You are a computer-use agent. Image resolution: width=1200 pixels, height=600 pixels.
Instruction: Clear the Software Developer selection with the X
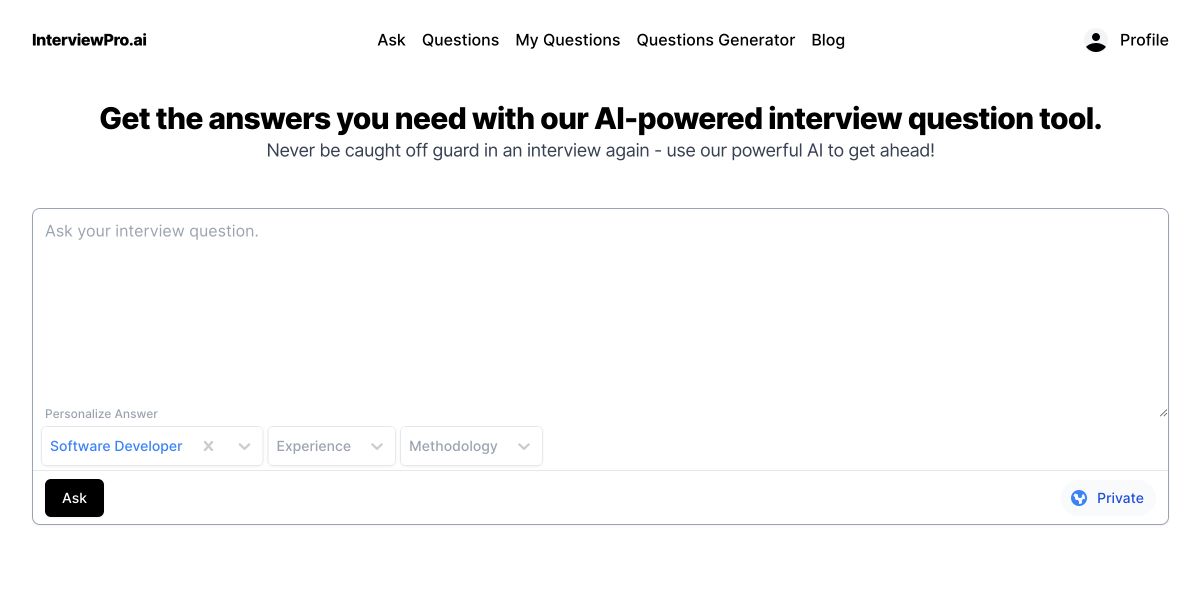click(x=208, y=446)
